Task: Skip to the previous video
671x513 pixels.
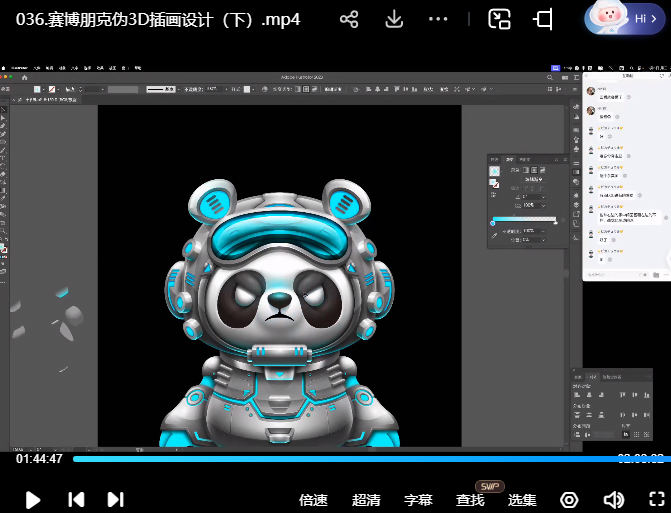Action: (76, 499)
